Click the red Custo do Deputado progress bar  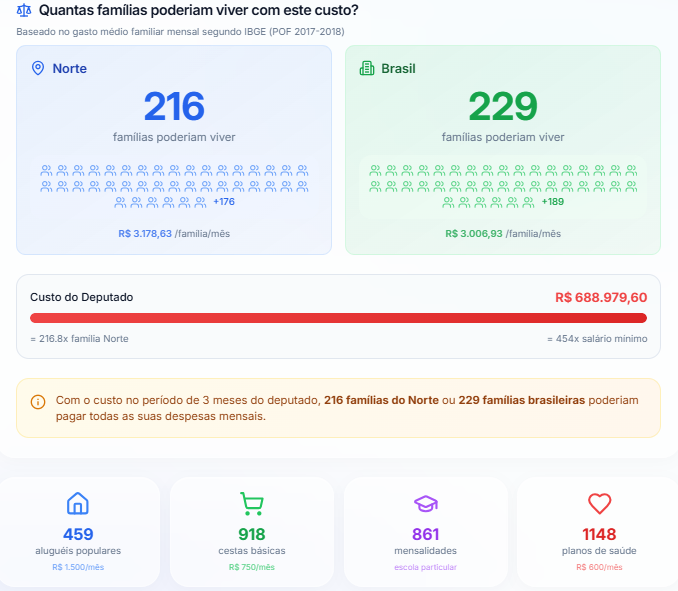338,318
